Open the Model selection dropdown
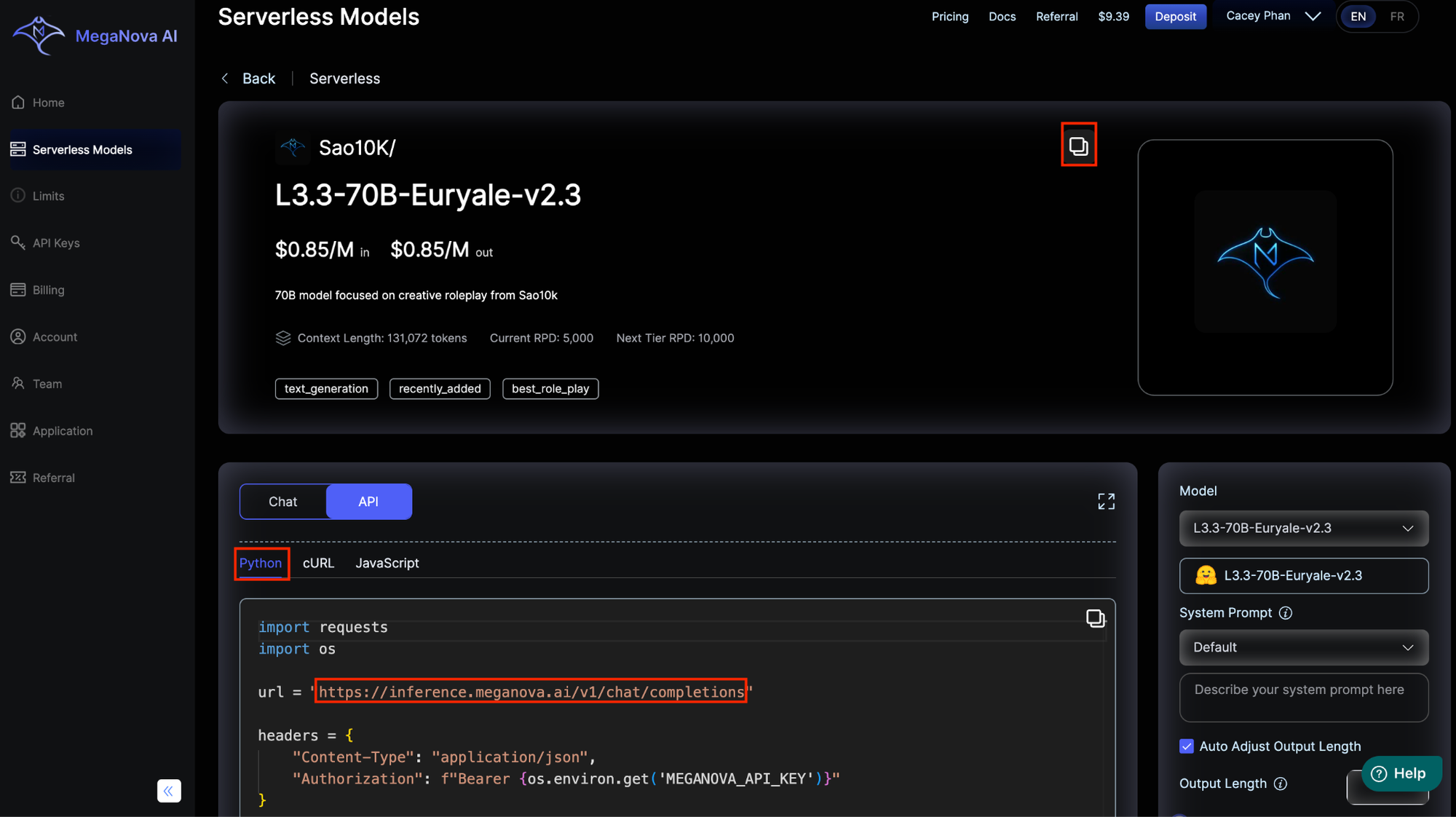 pos(1303,529)
